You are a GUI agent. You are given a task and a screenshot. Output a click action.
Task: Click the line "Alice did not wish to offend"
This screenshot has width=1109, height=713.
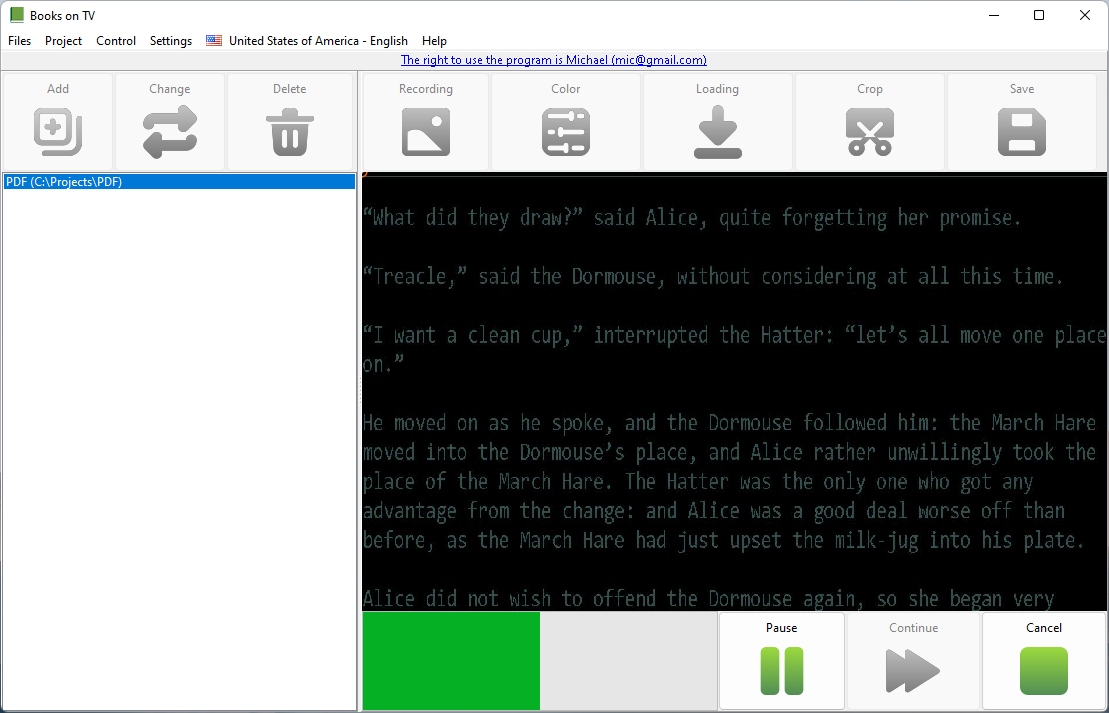point(709,598)
